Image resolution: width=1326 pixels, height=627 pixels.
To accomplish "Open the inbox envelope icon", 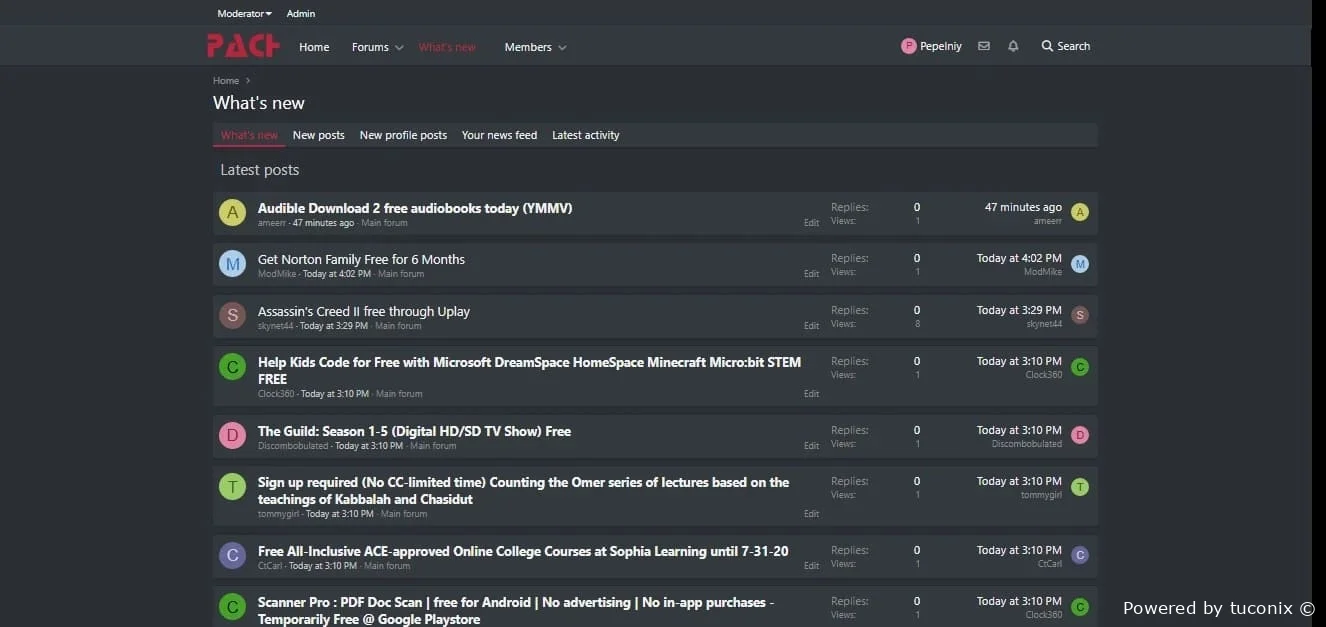I will (x=984, y=46).
